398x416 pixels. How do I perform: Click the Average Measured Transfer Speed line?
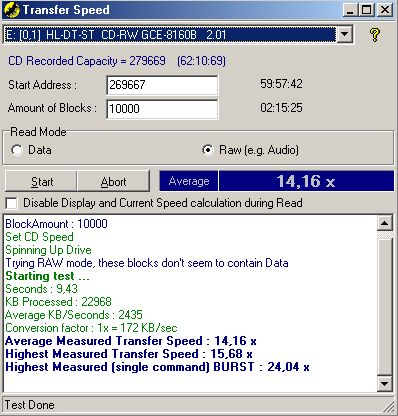[131, 341]
